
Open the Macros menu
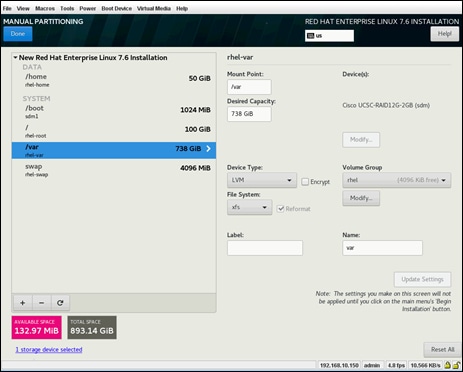coord(45,8)
